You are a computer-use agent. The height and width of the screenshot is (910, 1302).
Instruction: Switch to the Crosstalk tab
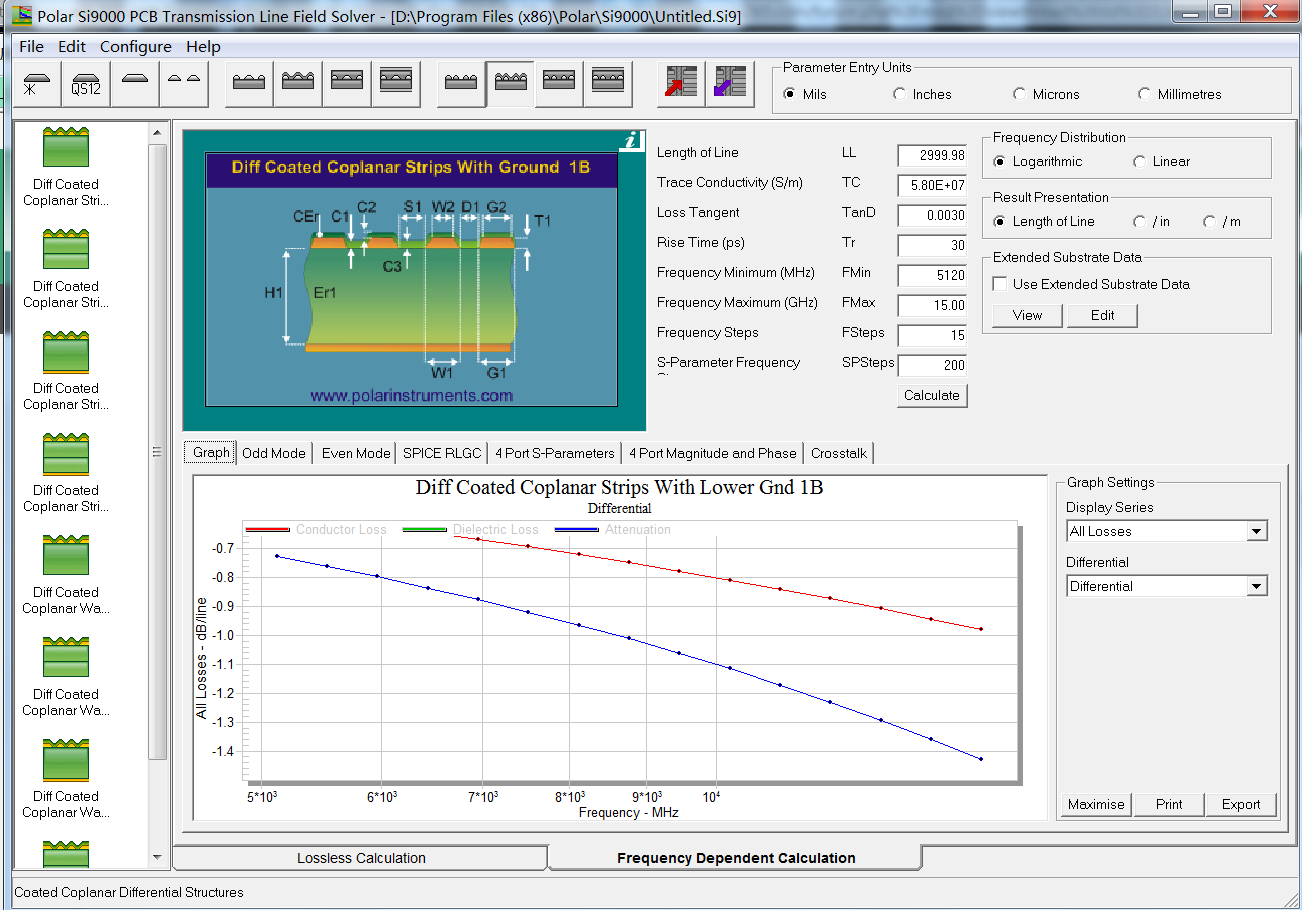[839, 453]
